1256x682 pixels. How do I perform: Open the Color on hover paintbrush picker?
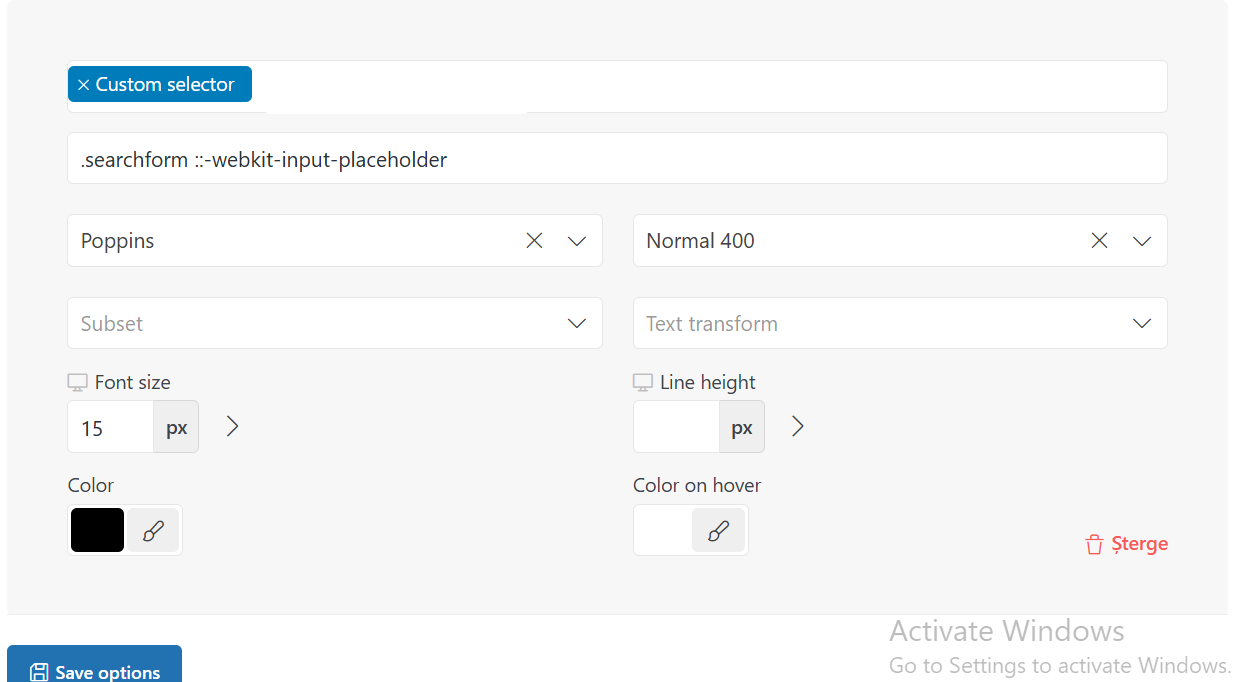[718, 530]
